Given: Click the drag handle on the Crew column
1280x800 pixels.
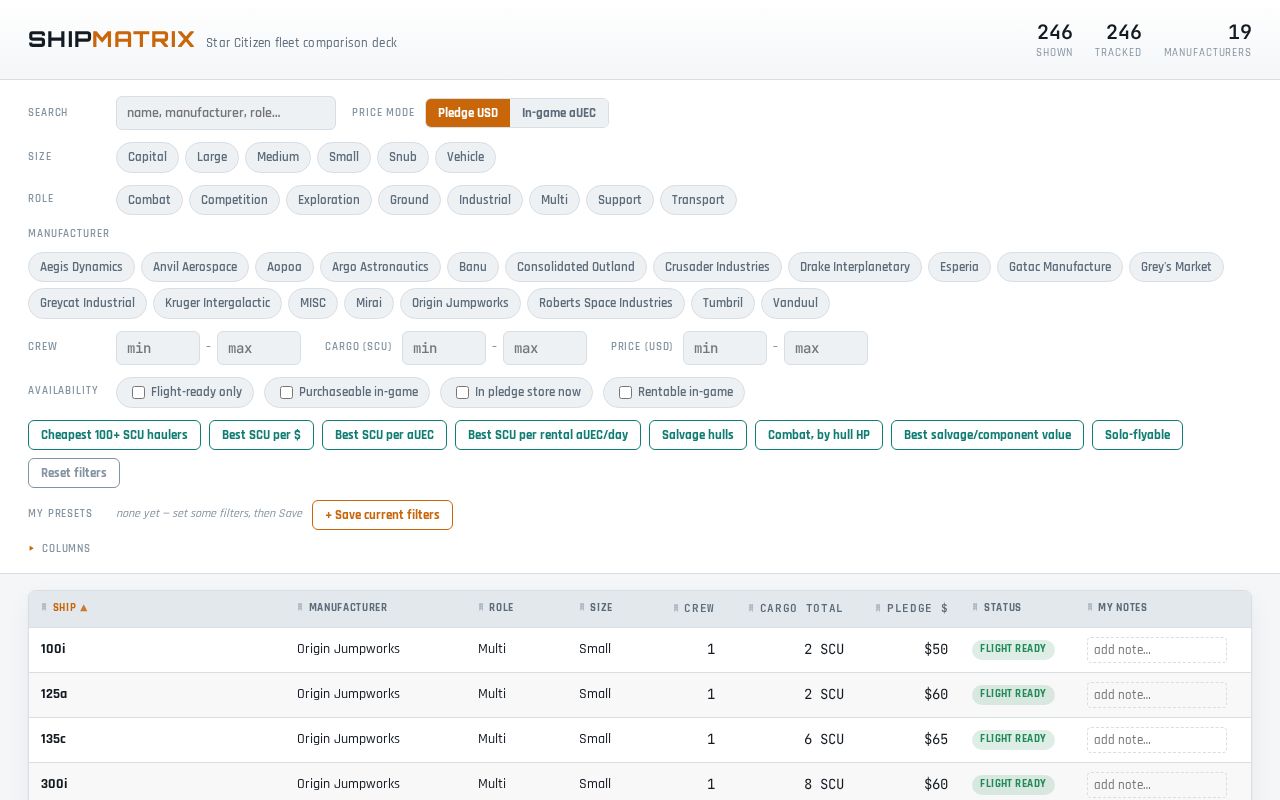Looking at the screenshot, I should click(x=677, y=607).
